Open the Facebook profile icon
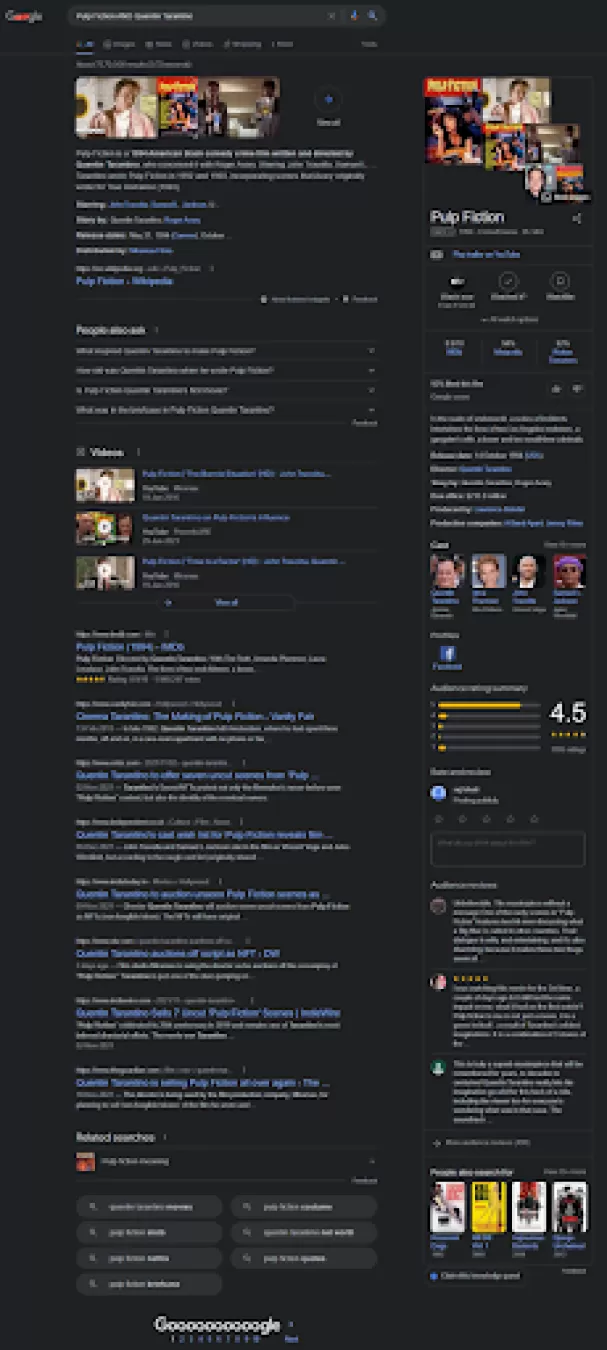Screen dimensions: 607x1350 446,654
